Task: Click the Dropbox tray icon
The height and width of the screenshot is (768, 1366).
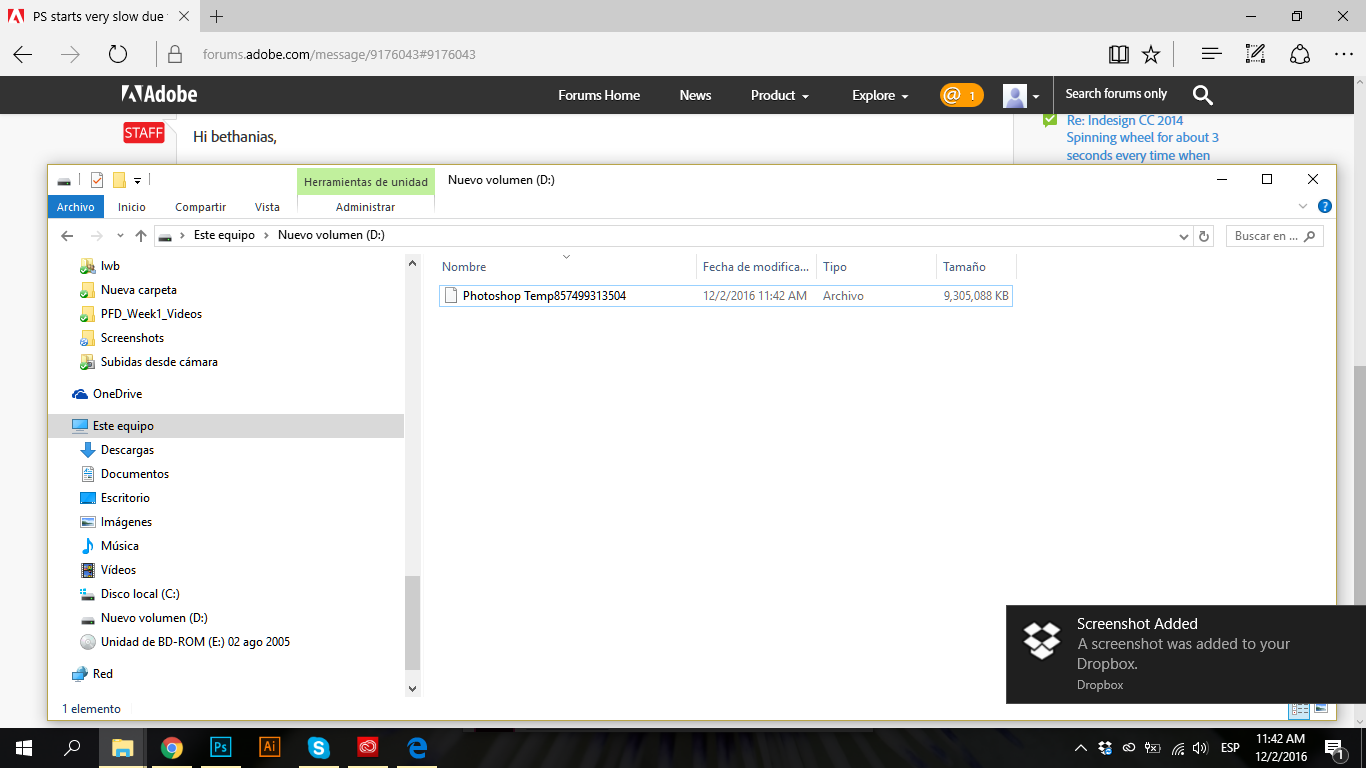Action: (1105, 748)
